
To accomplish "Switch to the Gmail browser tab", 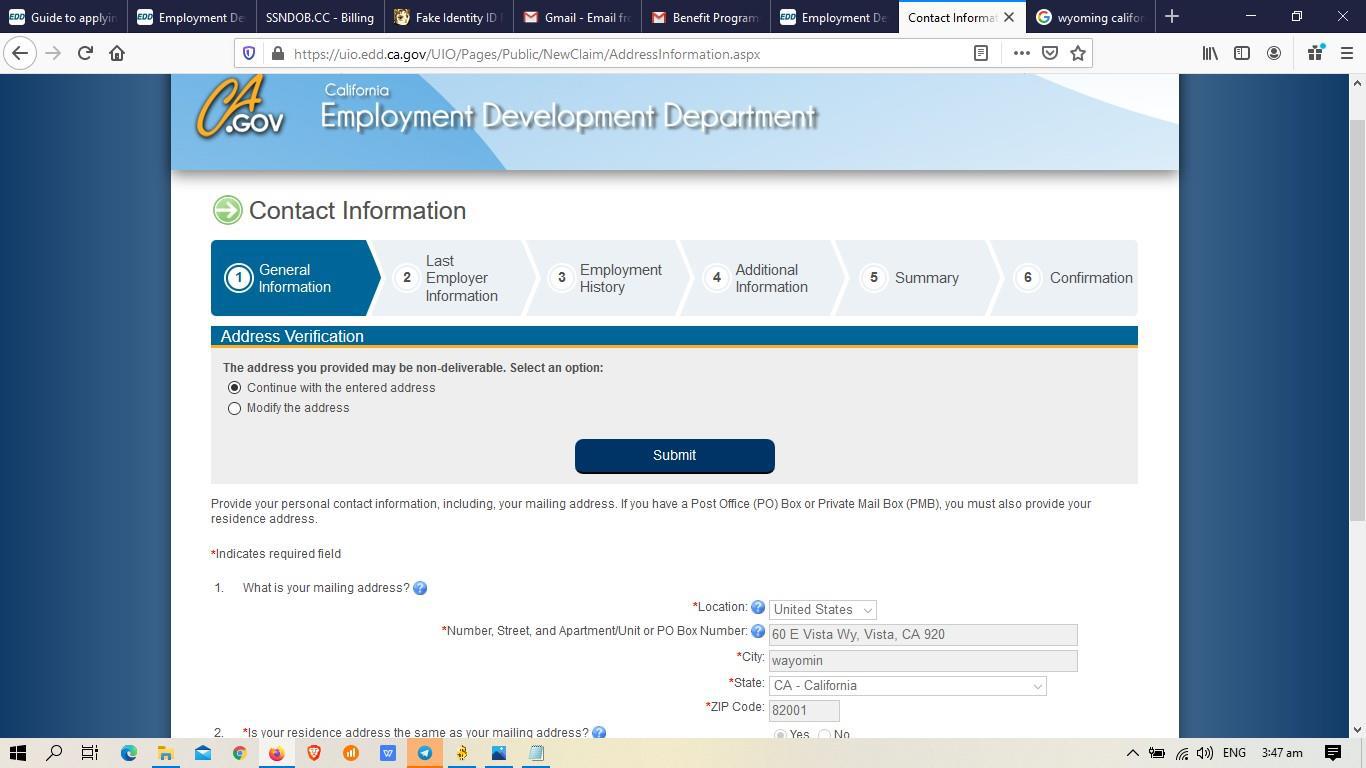I will pyautogui.click(x=577, y=17).
